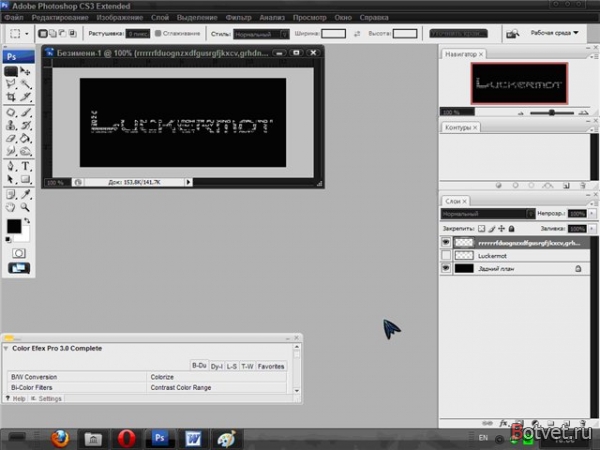The image size is (600, 450).
Task: Select the Horizontal Type tool
Action: [26, 166]
